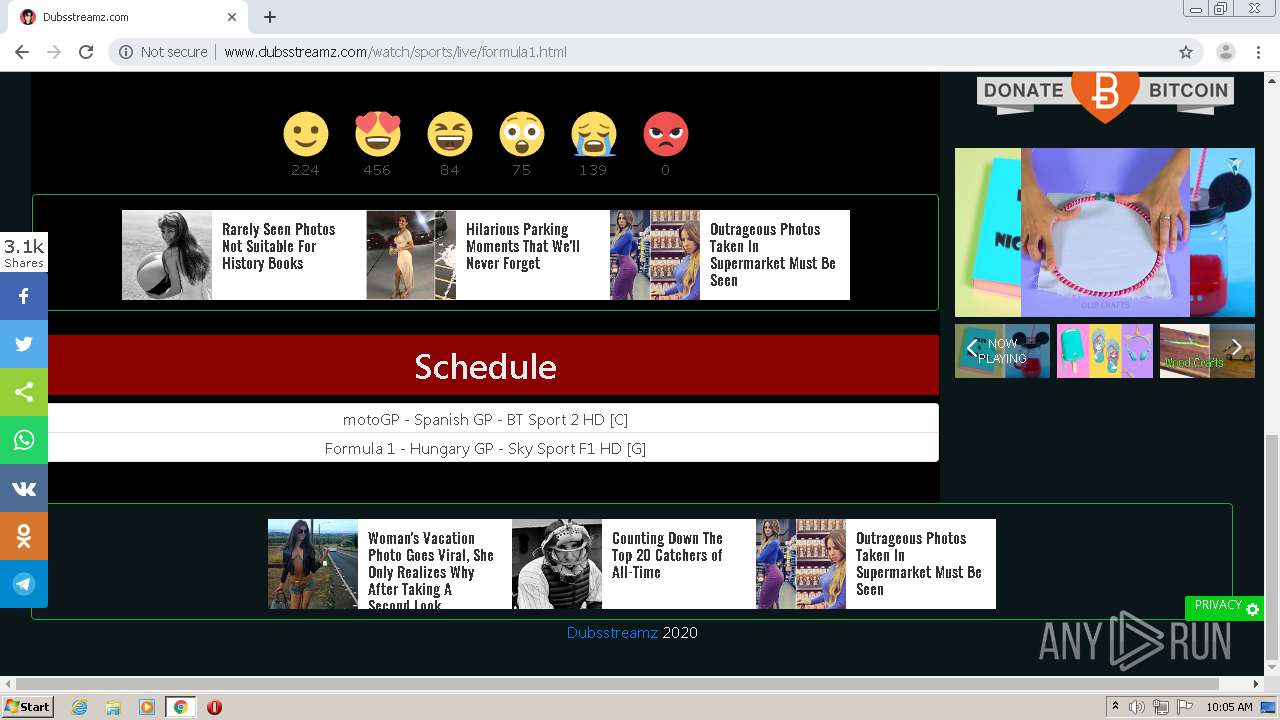Go back to the previous page
This screenshot has height=720, width=1280.
(x=22, y=52)
